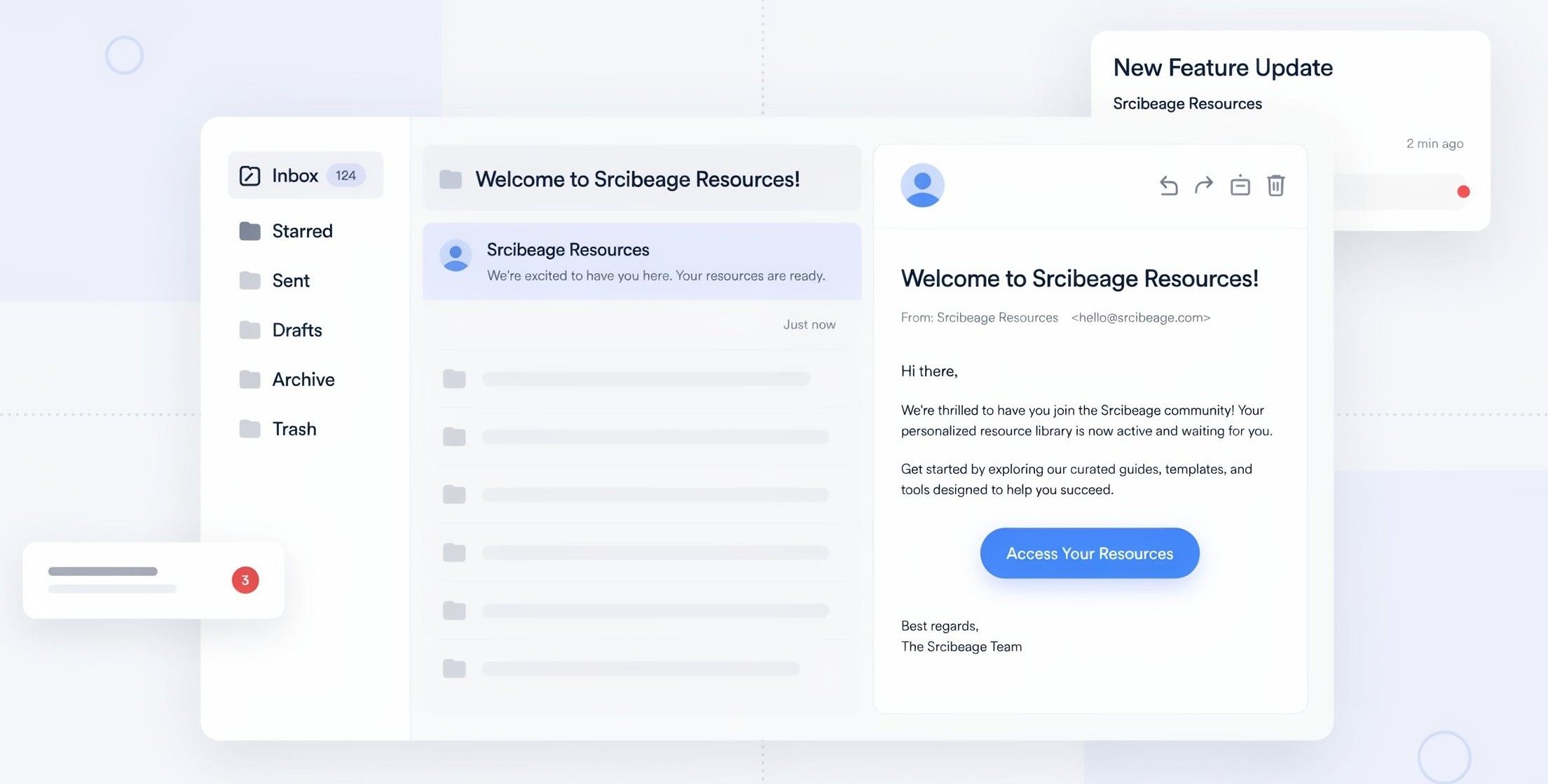The image size is (1548, 784).
Task: Click the notification card with placeholder lines
Action: coord(153,580)
